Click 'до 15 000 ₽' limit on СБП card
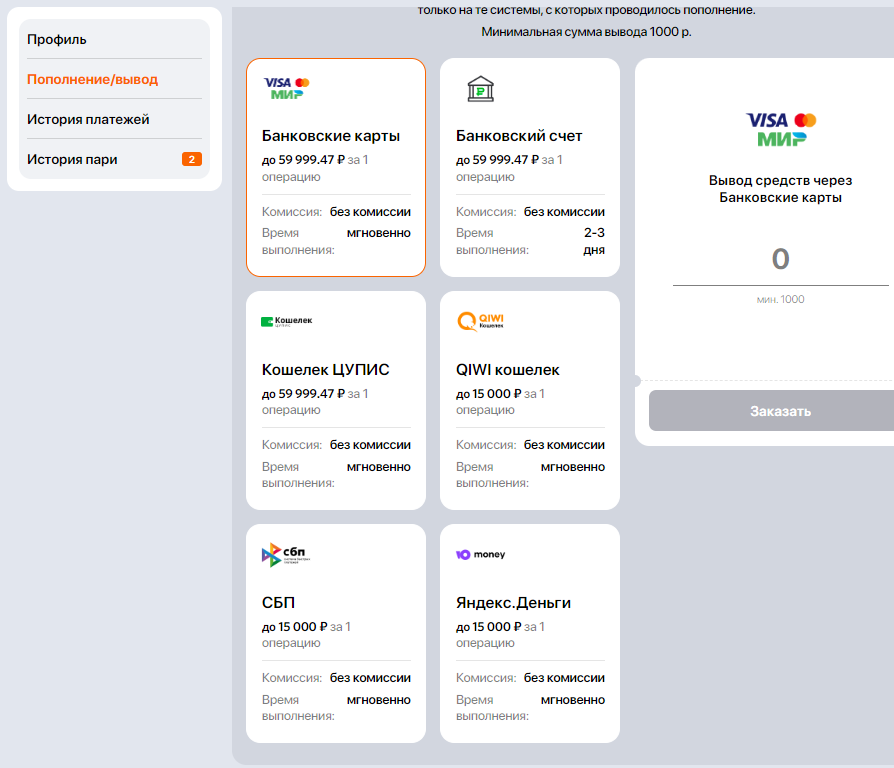 point(295,627)
